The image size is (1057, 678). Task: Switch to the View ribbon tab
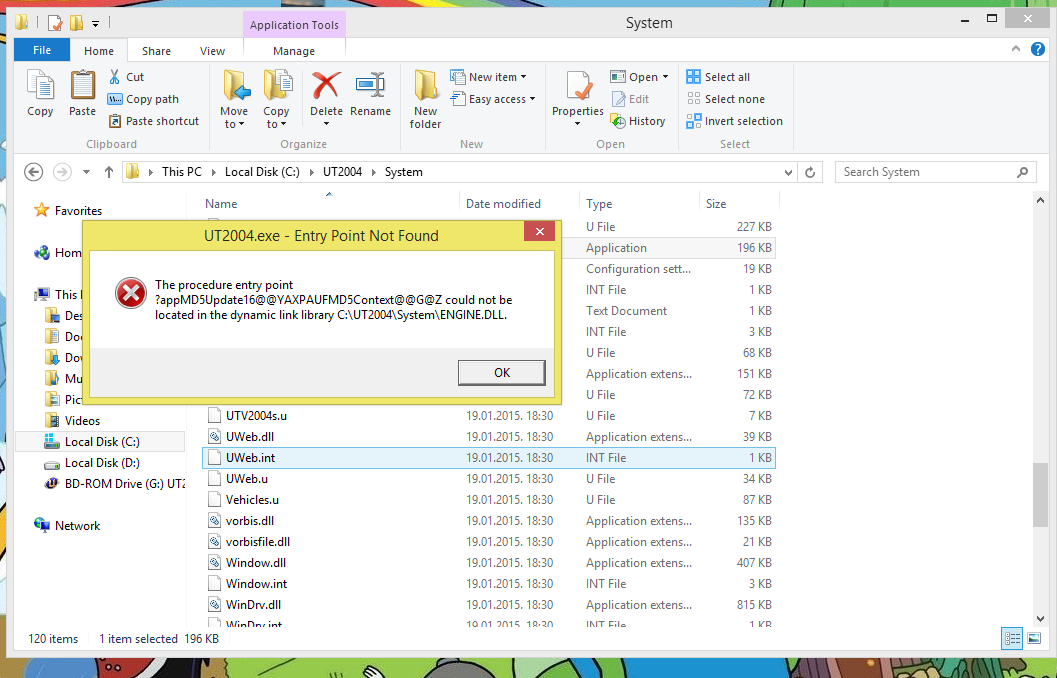212,51
